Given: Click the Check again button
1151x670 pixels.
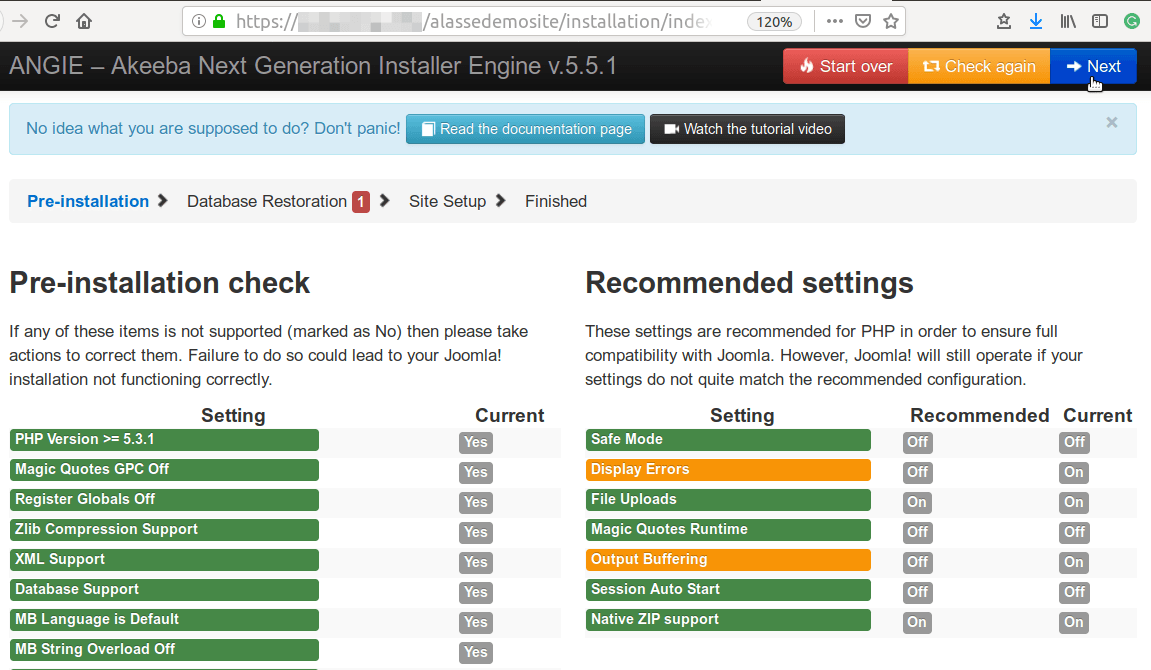Looking at the screenshot, I should [979, 66].
